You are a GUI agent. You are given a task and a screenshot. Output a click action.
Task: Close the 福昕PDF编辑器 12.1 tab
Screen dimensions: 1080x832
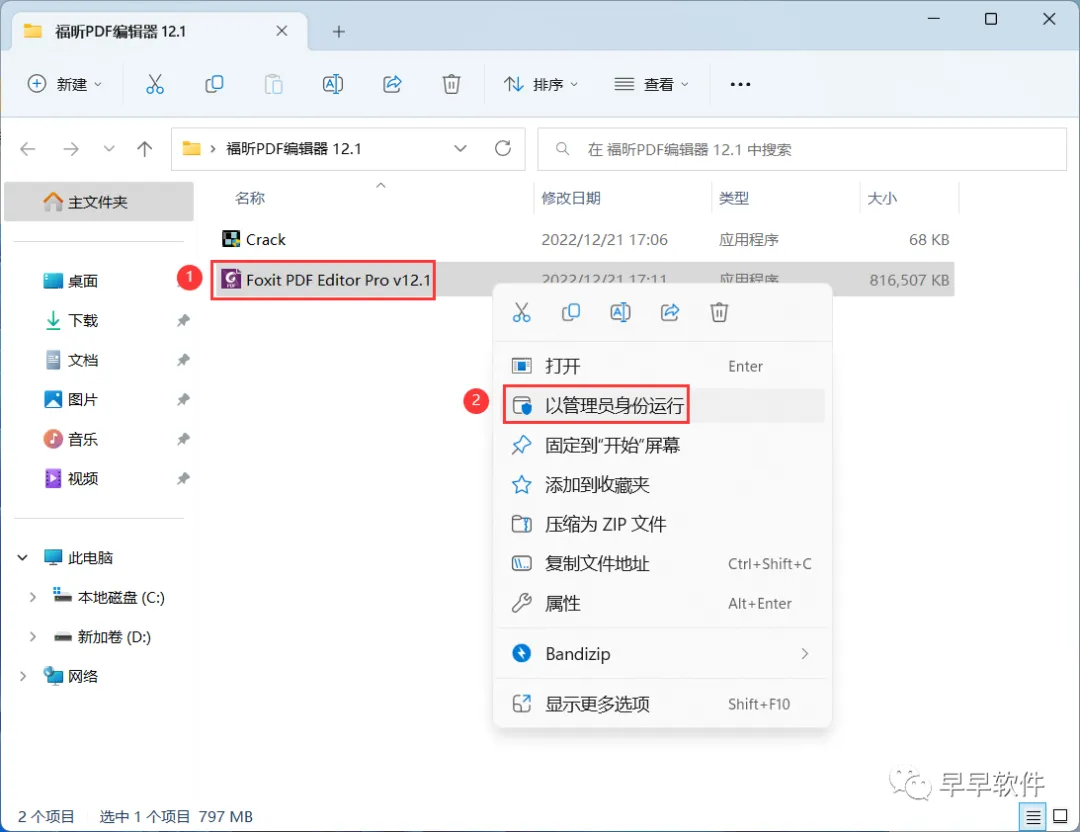pyautogui.click(x=282, y=31)
